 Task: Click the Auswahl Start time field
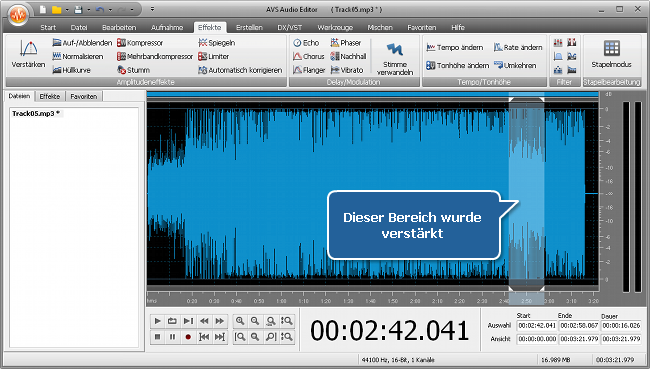[537, 325]
